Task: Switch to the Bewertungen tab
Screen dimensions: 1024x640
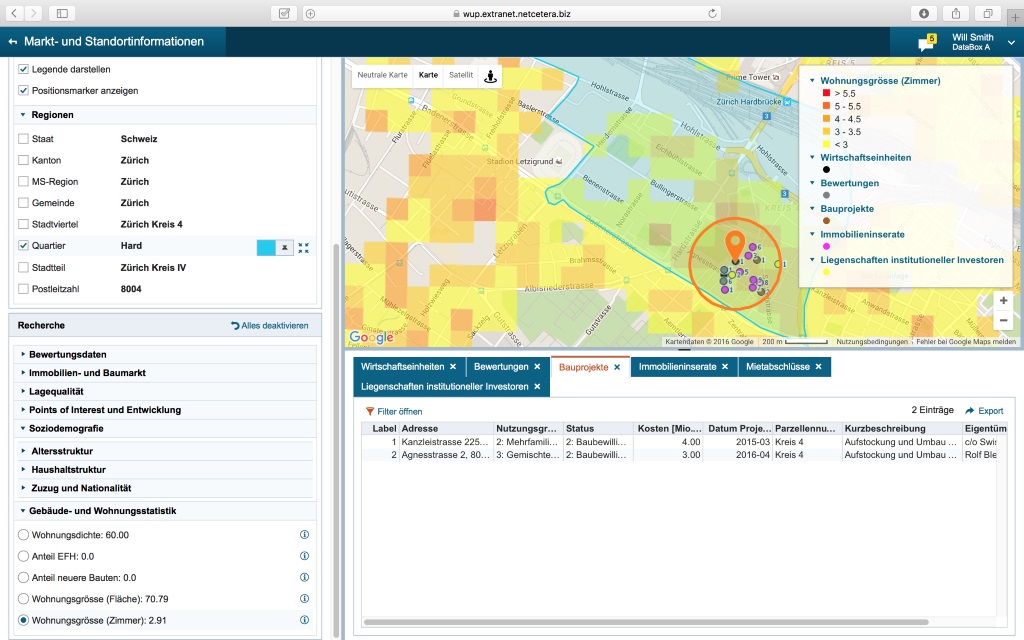Action: coord(501,367)
